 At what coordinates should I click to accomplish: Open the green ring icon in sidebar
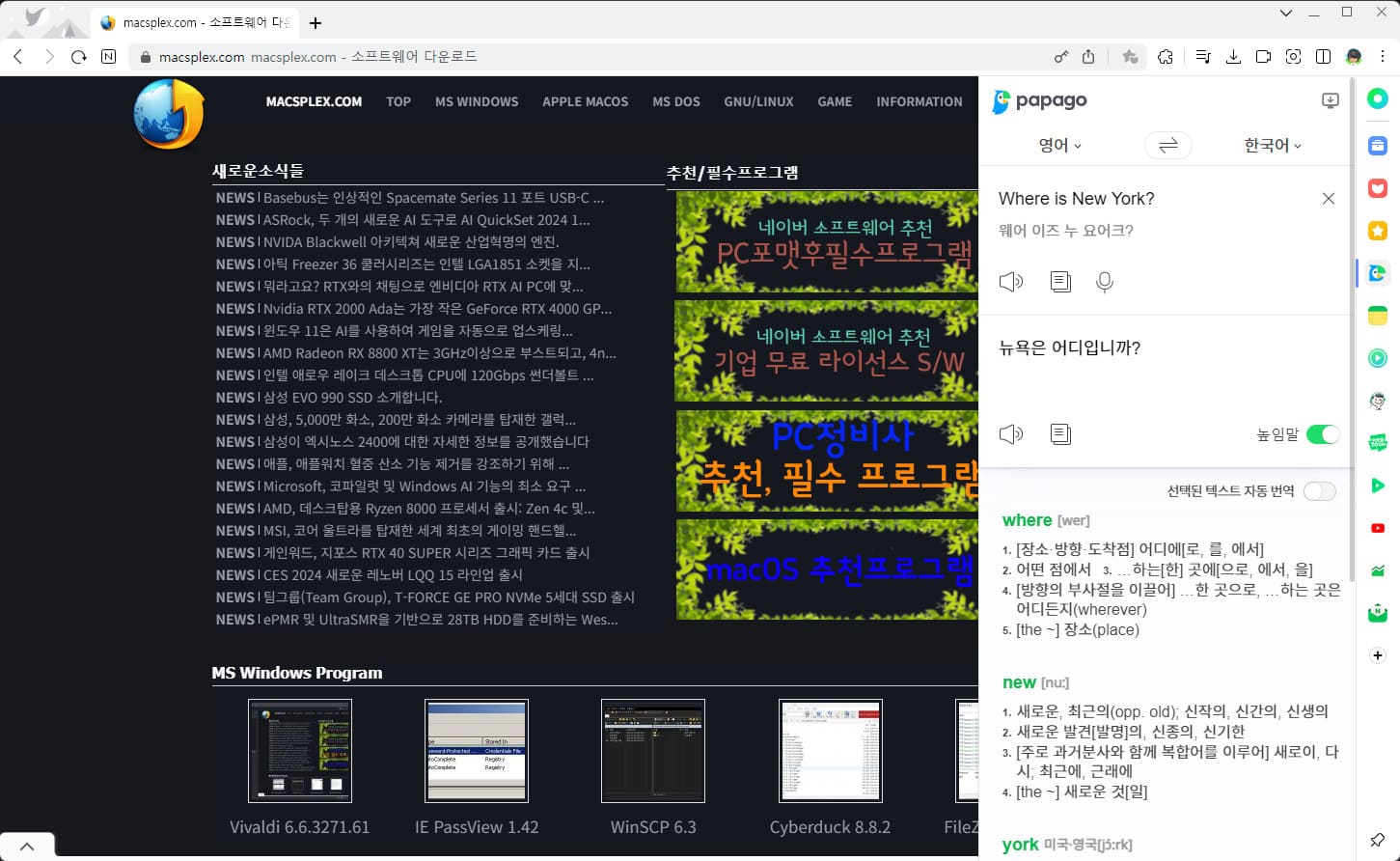[x=1378, y=98]
